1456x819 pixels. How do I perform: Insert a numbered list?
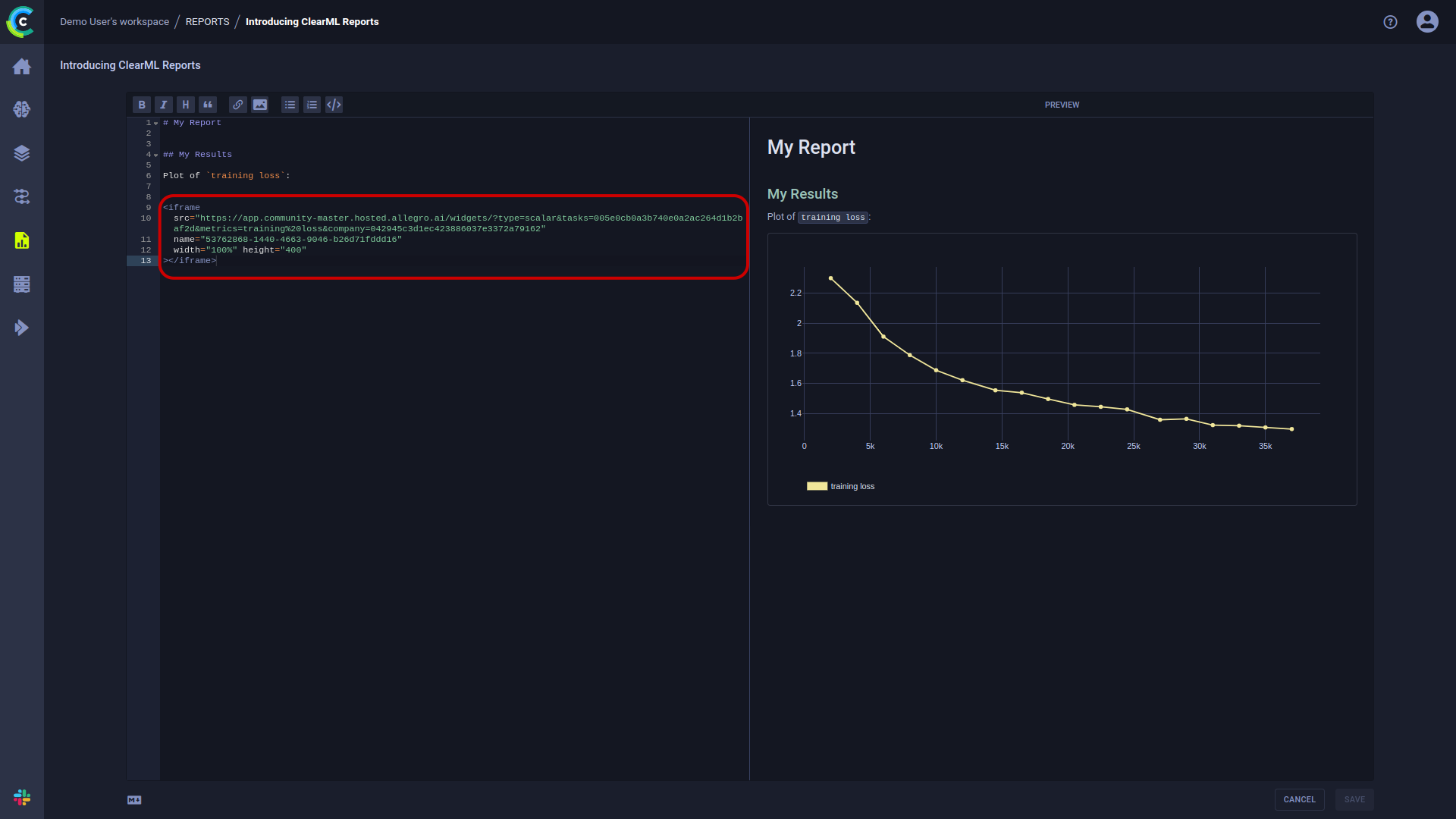(x=312, y=105)
